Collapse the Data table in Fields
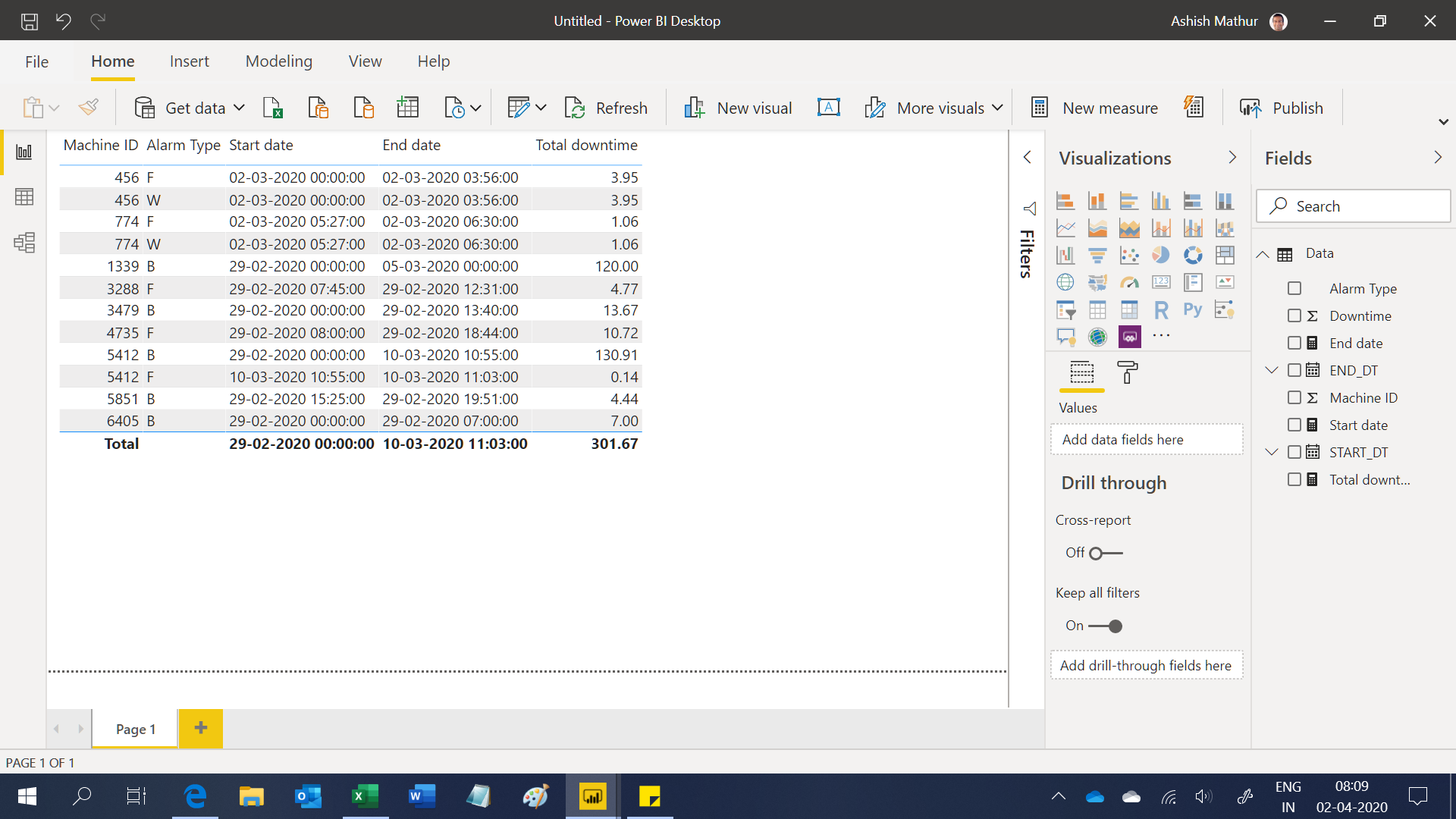Screen dimensions: 1456x819 pos(1263,254)
